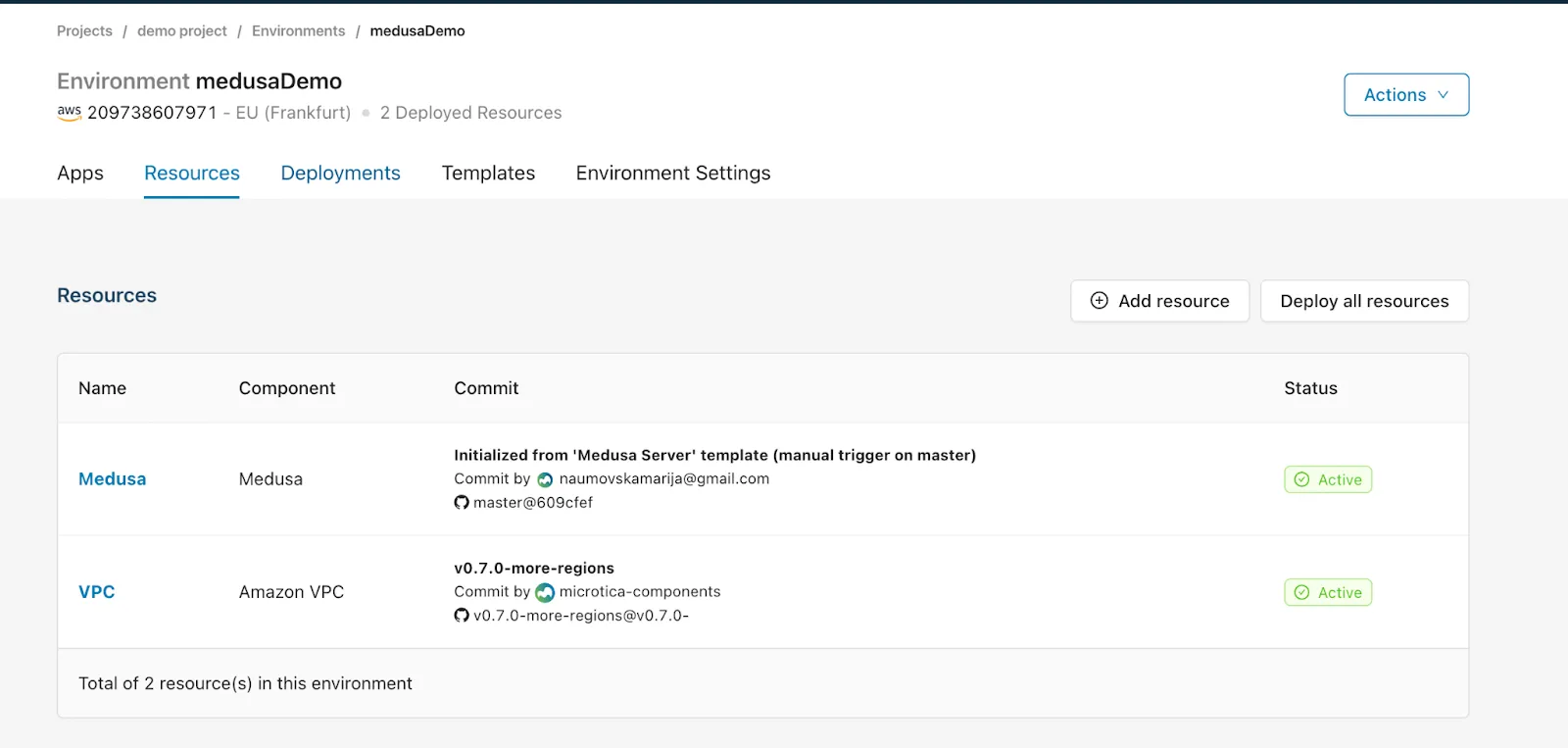Click the check icon in VPC's Active badge
Viewport: 1568px width, 748px height.
tap(1301, 592)
